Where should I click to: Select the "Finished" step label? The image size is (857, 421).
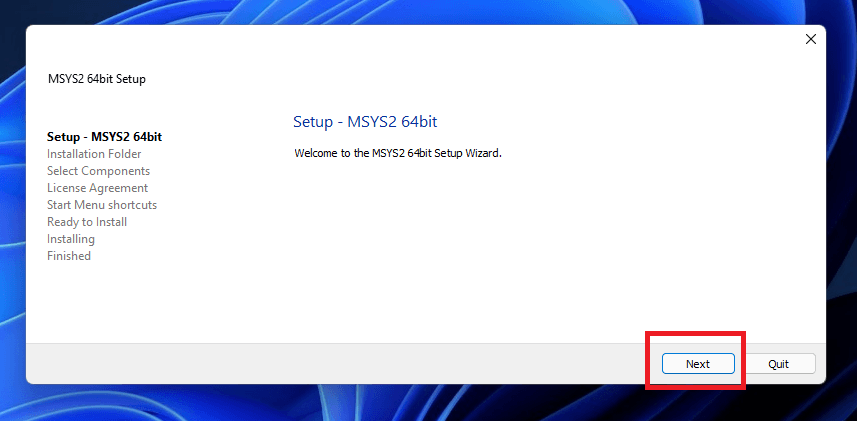coord(69,255)
